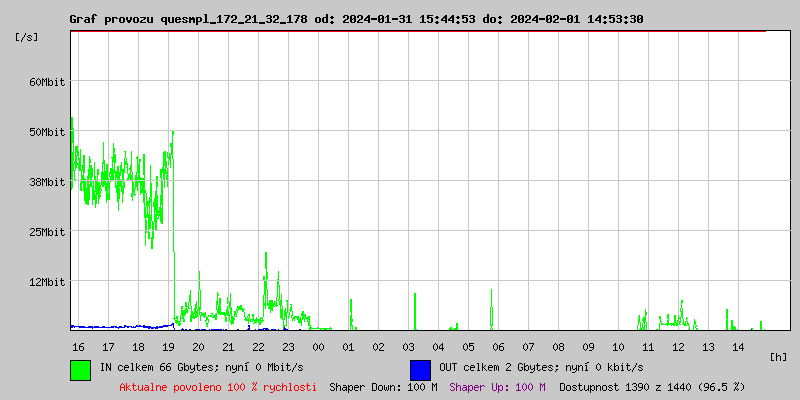Click the hour 12 x-axis label
Viewport: 800px width, 400px height.
pos(678,346)
